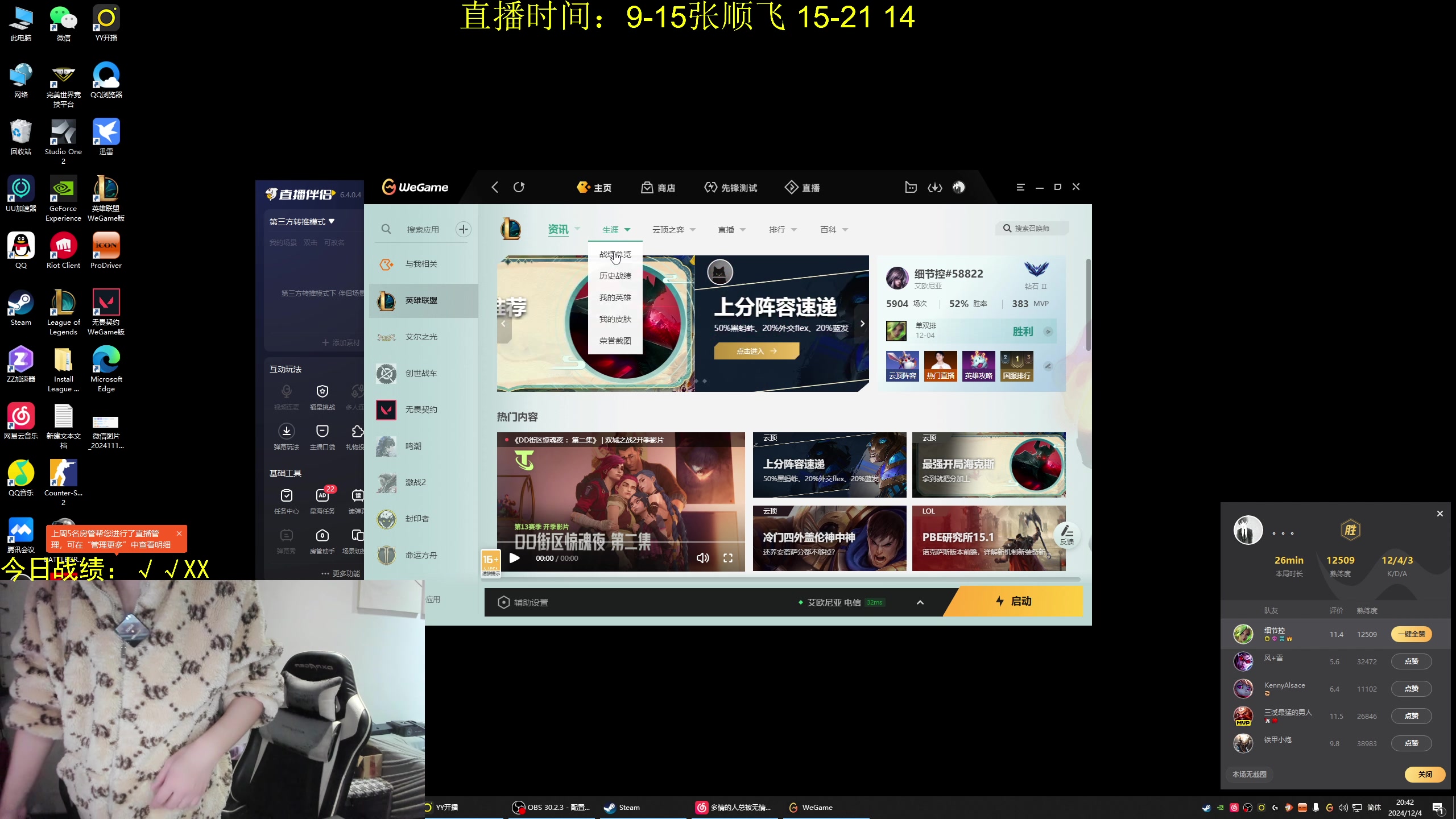The image size is (1456, 819).
Task: Open the 英雄攻略 shortcut tile
Action: [x=979, y=366]
